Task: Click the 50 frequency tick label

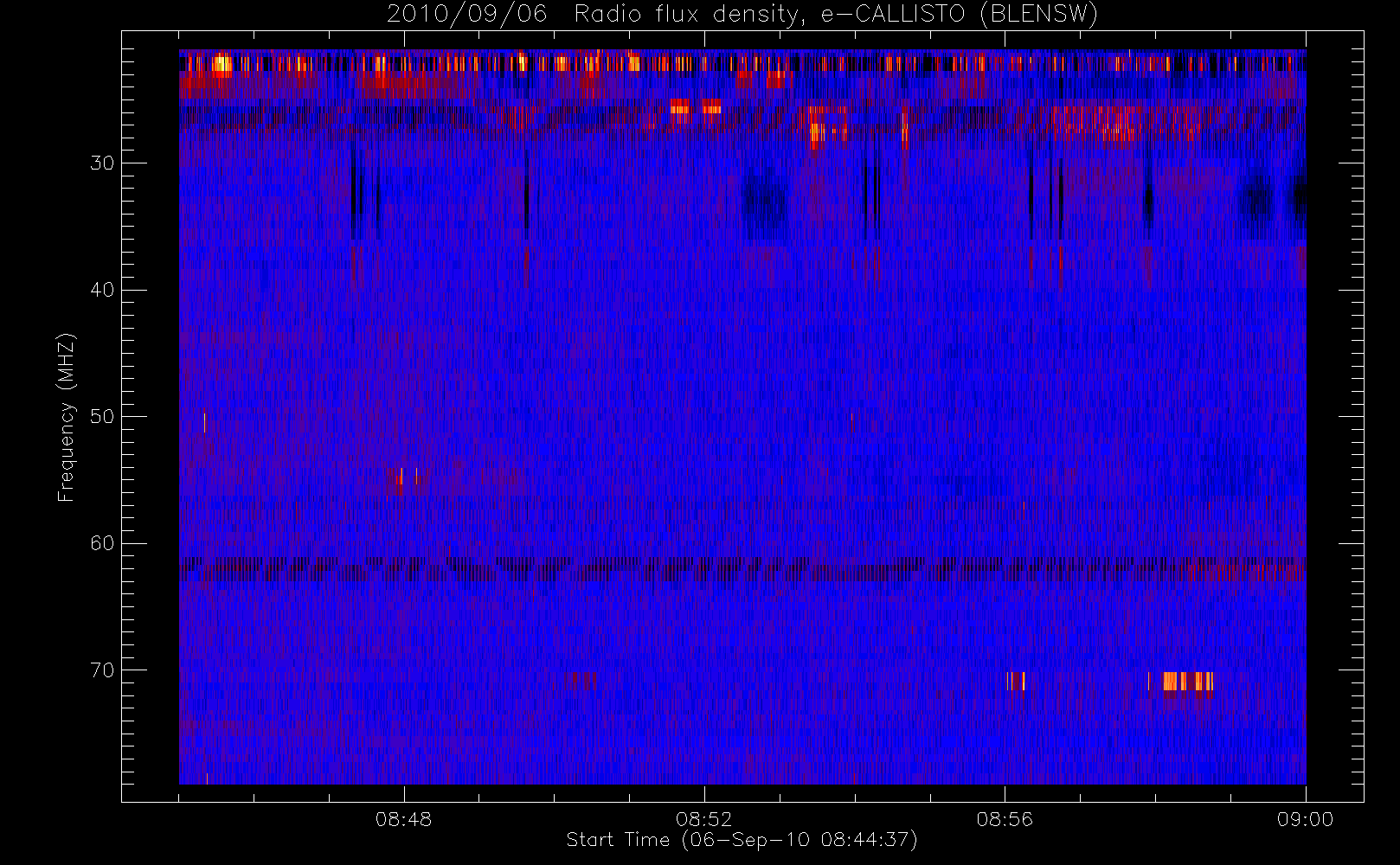Action: (x=102, y=416)
